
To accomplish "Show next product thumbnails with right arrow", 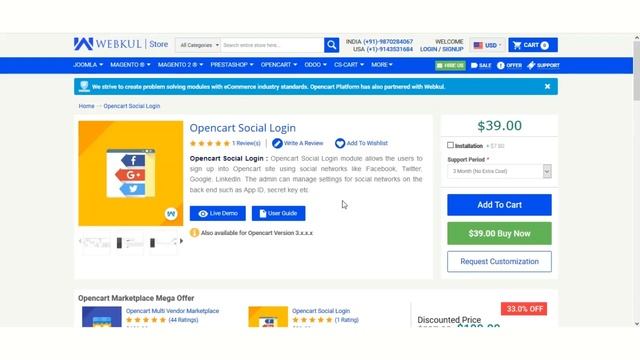I will [181, 241].
